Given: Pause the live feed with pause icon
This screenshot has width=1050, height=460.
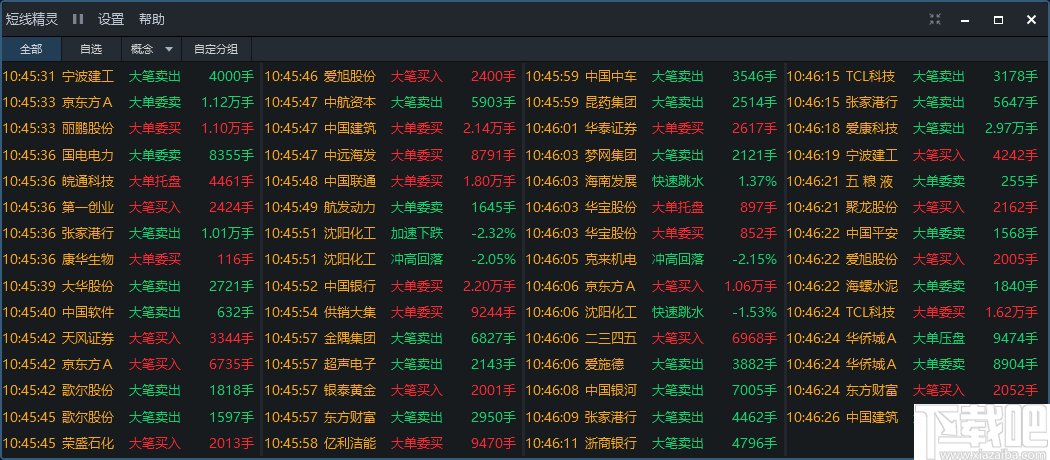Looking at the screenshot, I should [x=78, y=19].
